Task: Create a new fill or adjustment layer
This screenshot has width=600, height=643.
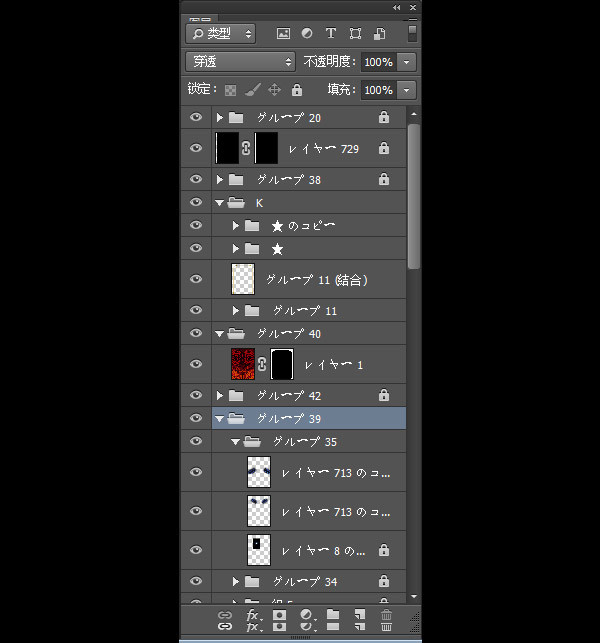Action: (x=307, y=615)
